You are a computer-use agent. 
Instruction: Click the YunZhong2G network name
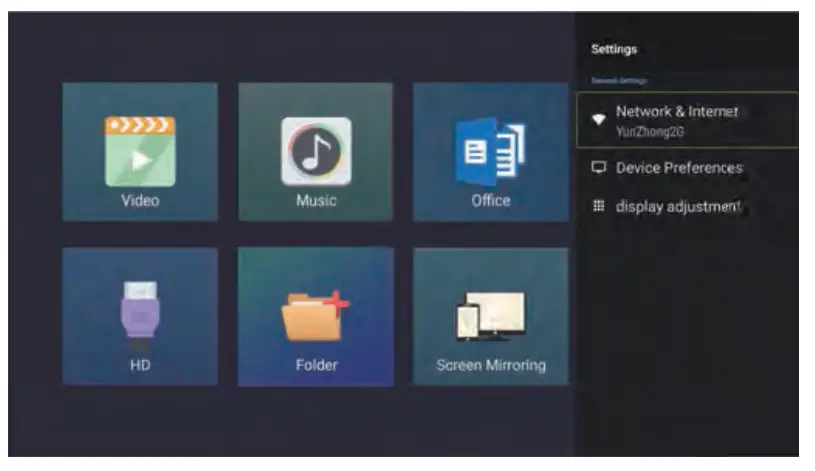coord(650,132)
